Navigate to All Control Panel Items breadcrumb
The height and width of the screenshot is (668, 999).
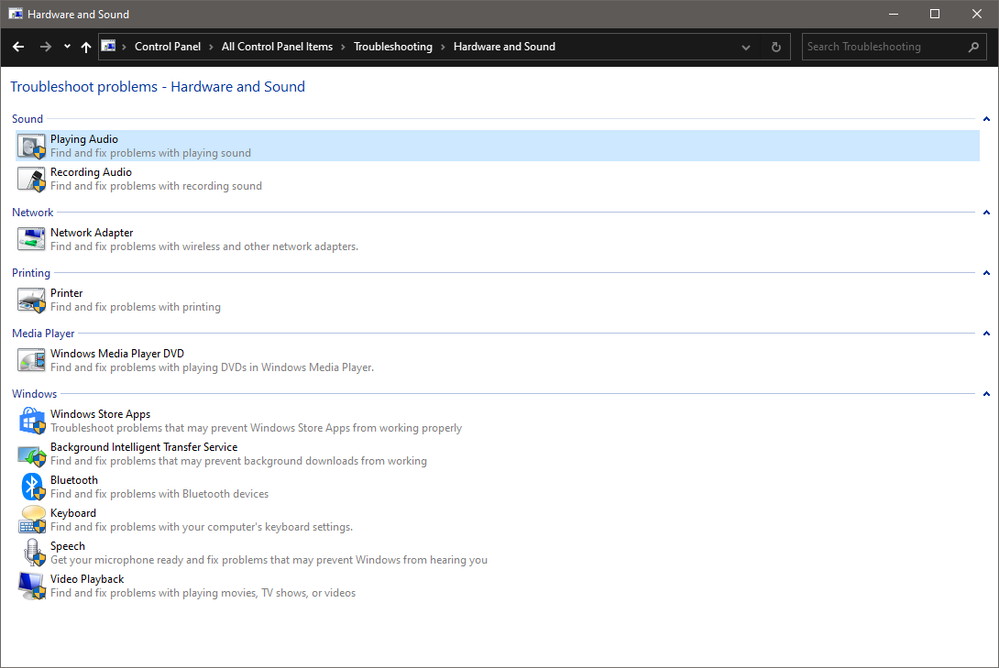click(x=277, y=47)
